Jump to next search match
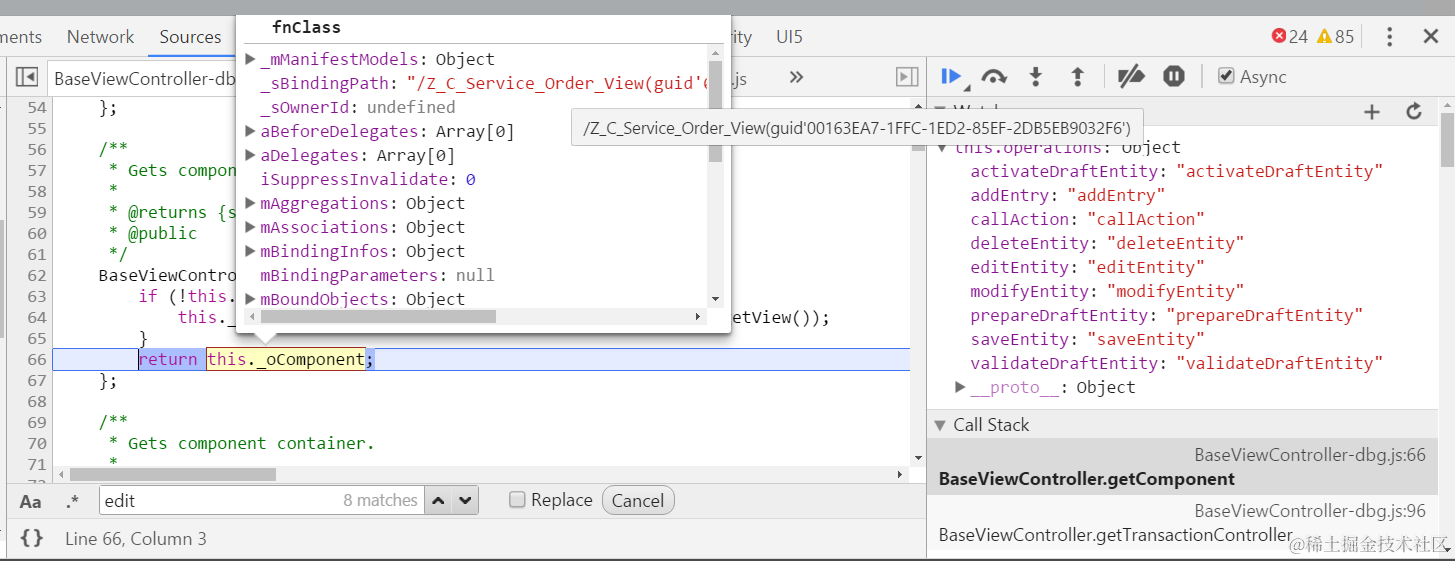The height and width of the screenshot is (561, 1455). coord(466,500)
